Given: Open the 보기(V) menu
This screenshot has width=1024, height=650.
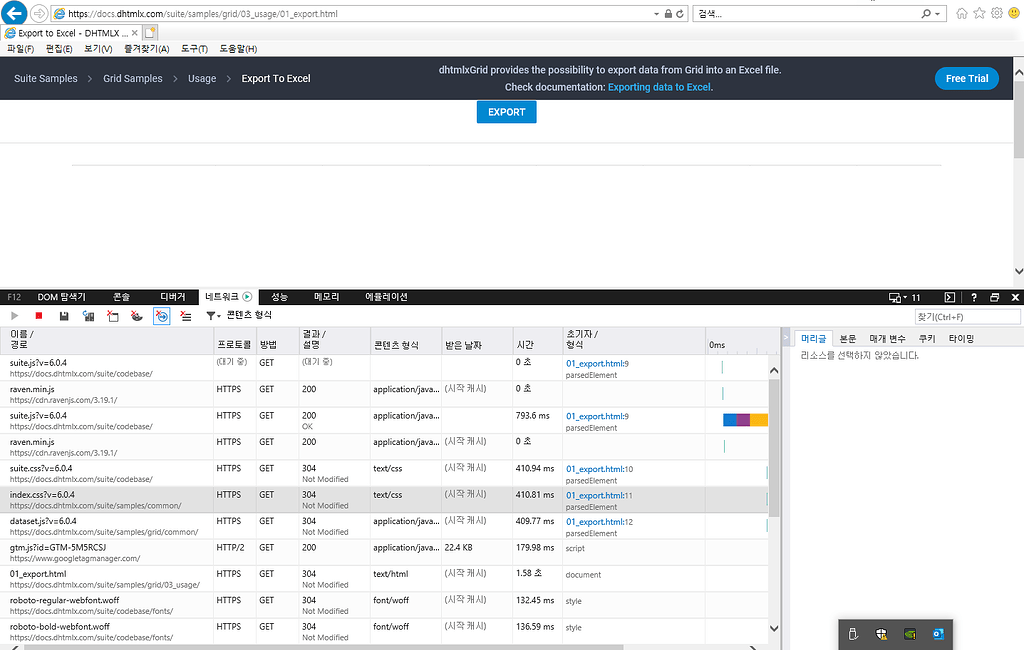Looking at the screenshot, I should tap(98, 49).
